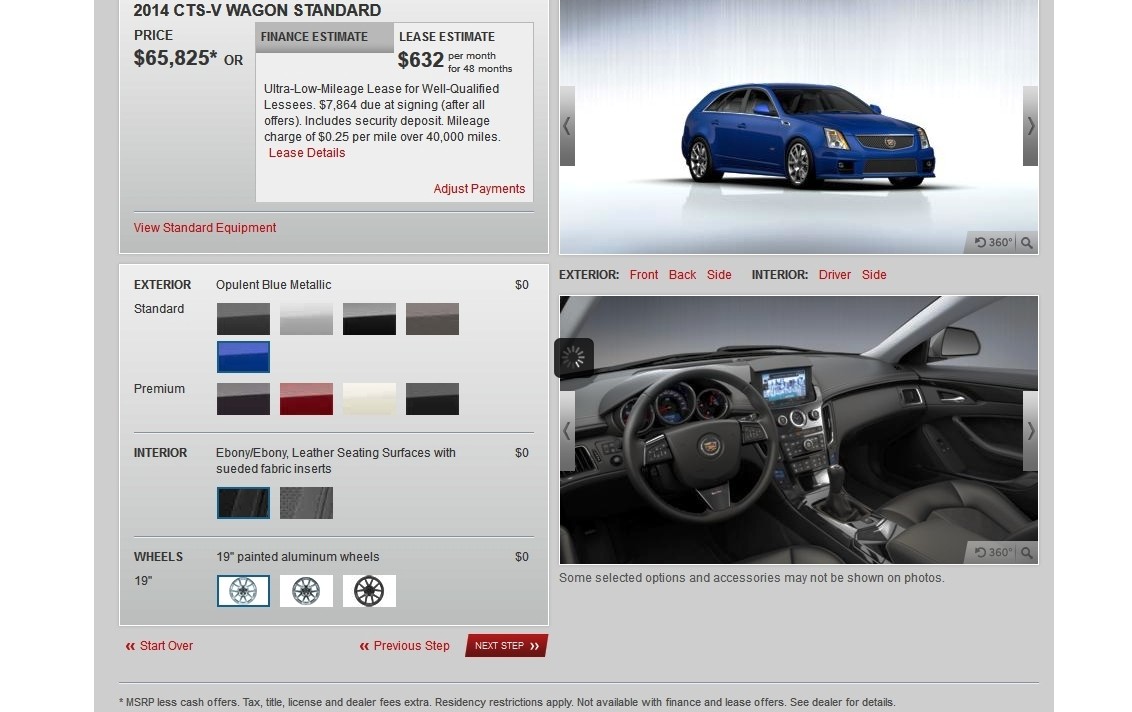Select the silver painted aluminum wheel
Viewport: 1132px width, 712px height.
[x=243, y=591]
